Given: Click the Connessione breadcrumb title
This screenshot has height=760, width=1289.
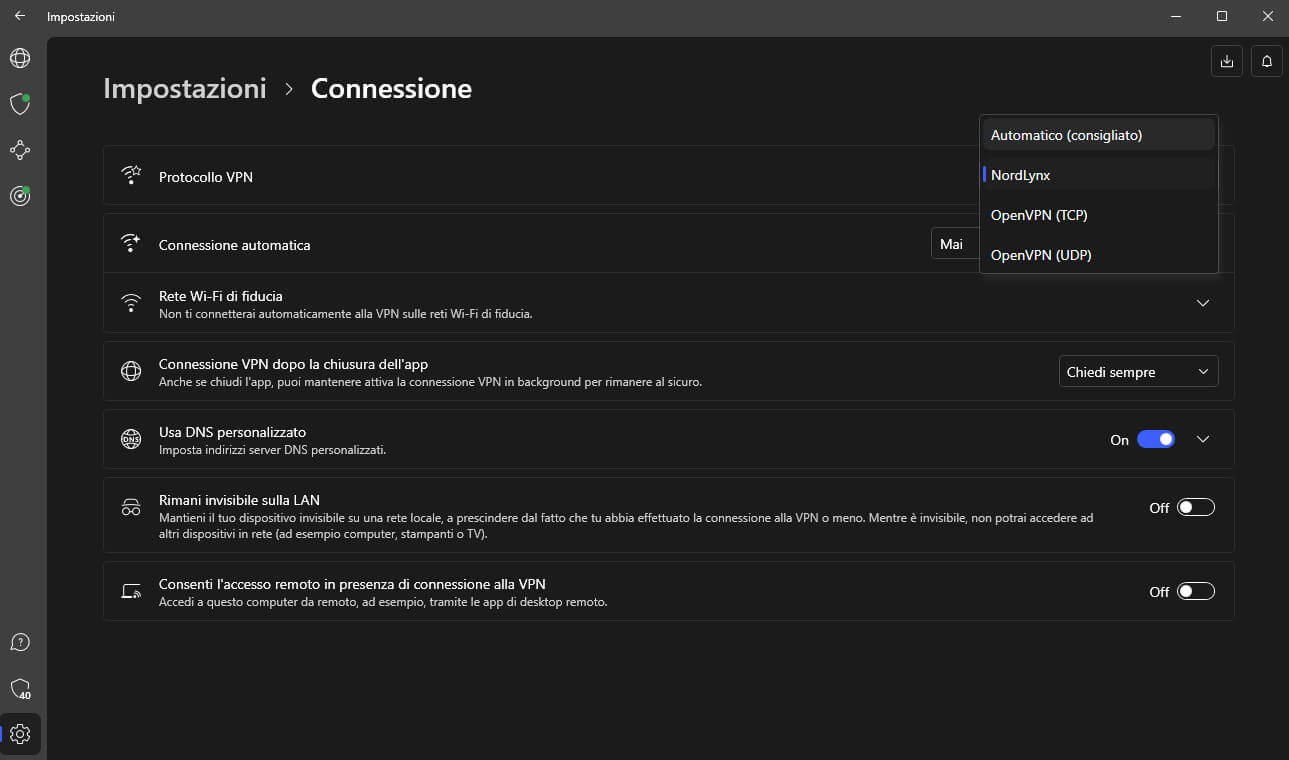Looking at the screenshot, I should click(x=391, y=88).
